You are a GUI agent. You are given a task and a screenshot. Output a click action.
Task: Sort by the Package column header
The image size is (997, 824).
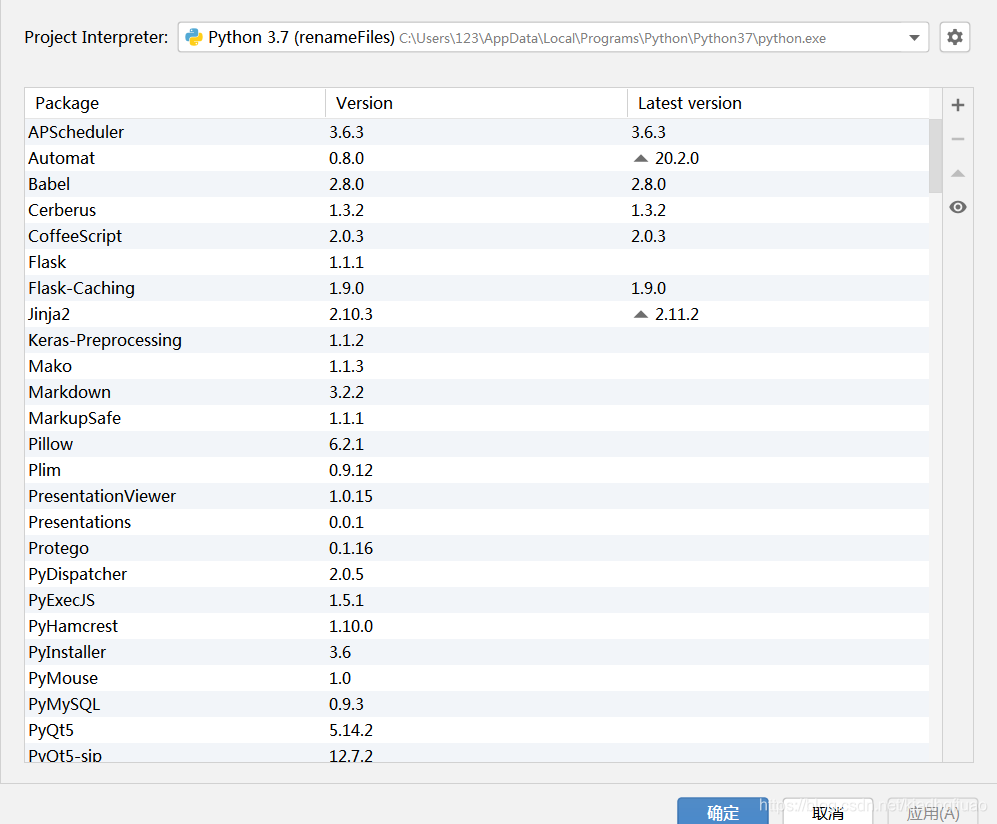tap(175, 103)
